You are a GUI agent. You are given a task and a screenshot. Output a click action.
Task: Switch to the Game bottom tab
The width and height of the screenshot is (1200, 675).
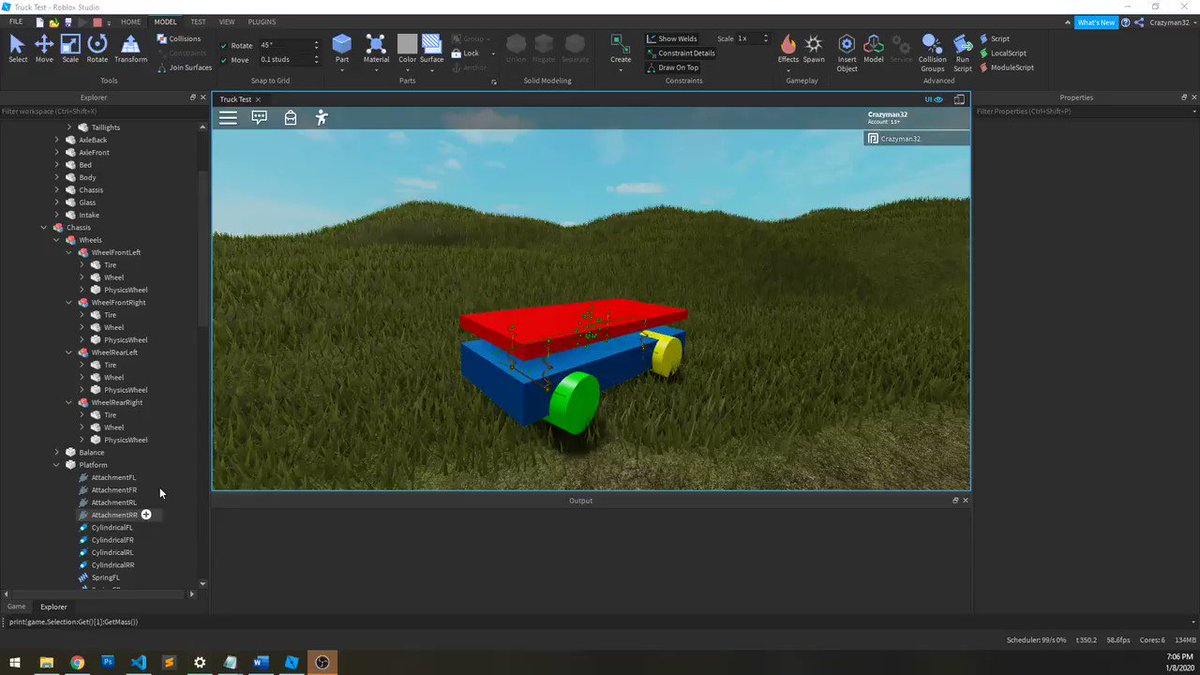pos(17,606)
